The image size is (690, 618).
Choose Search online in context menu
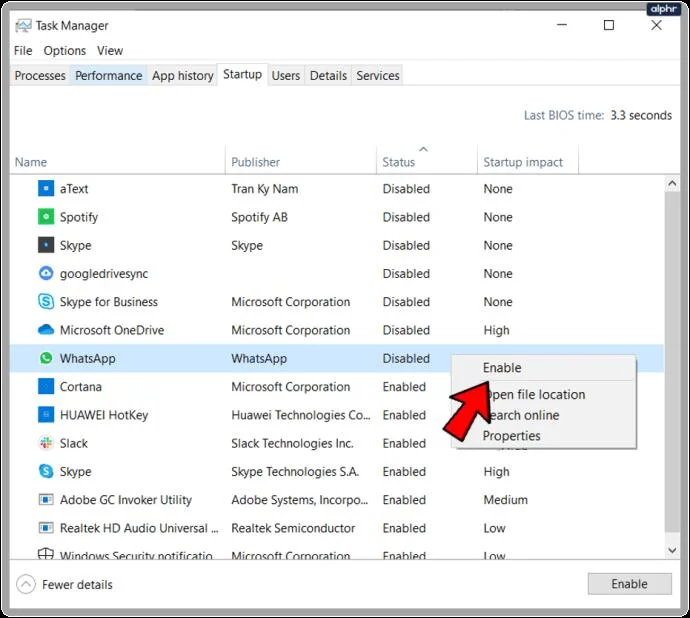(544, 415)
